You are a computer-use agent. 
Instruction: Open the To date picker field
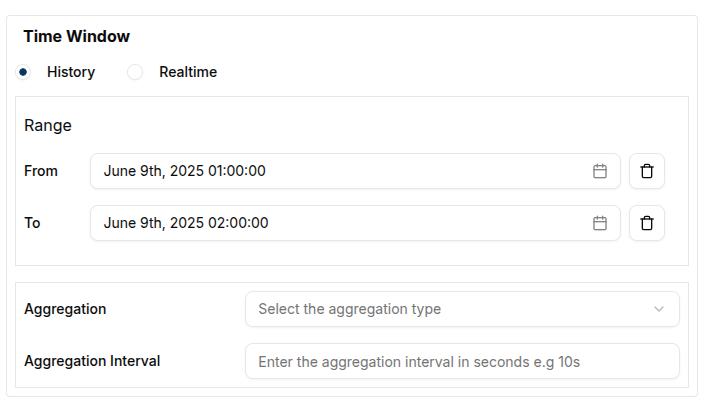point(340,223)
